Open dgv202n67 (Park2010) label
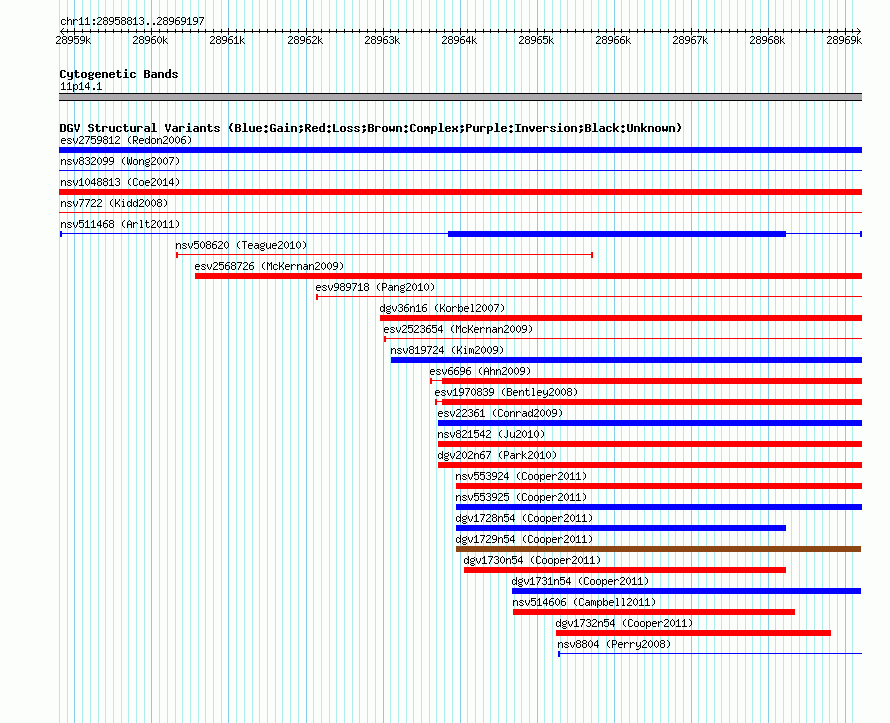This screenshot has height=723, width=890. coord(497,455)
